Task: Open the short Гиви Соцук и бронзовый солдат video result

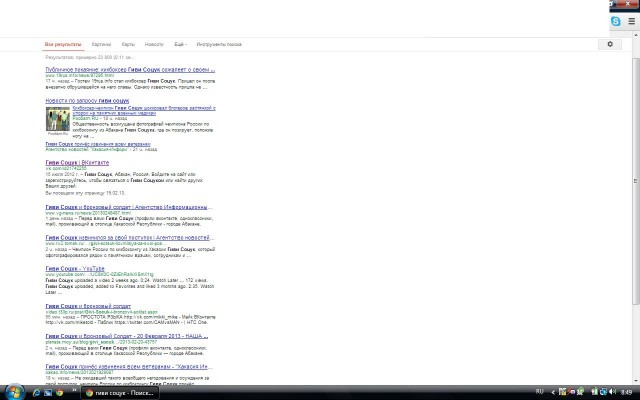Action: coord(88,306)
